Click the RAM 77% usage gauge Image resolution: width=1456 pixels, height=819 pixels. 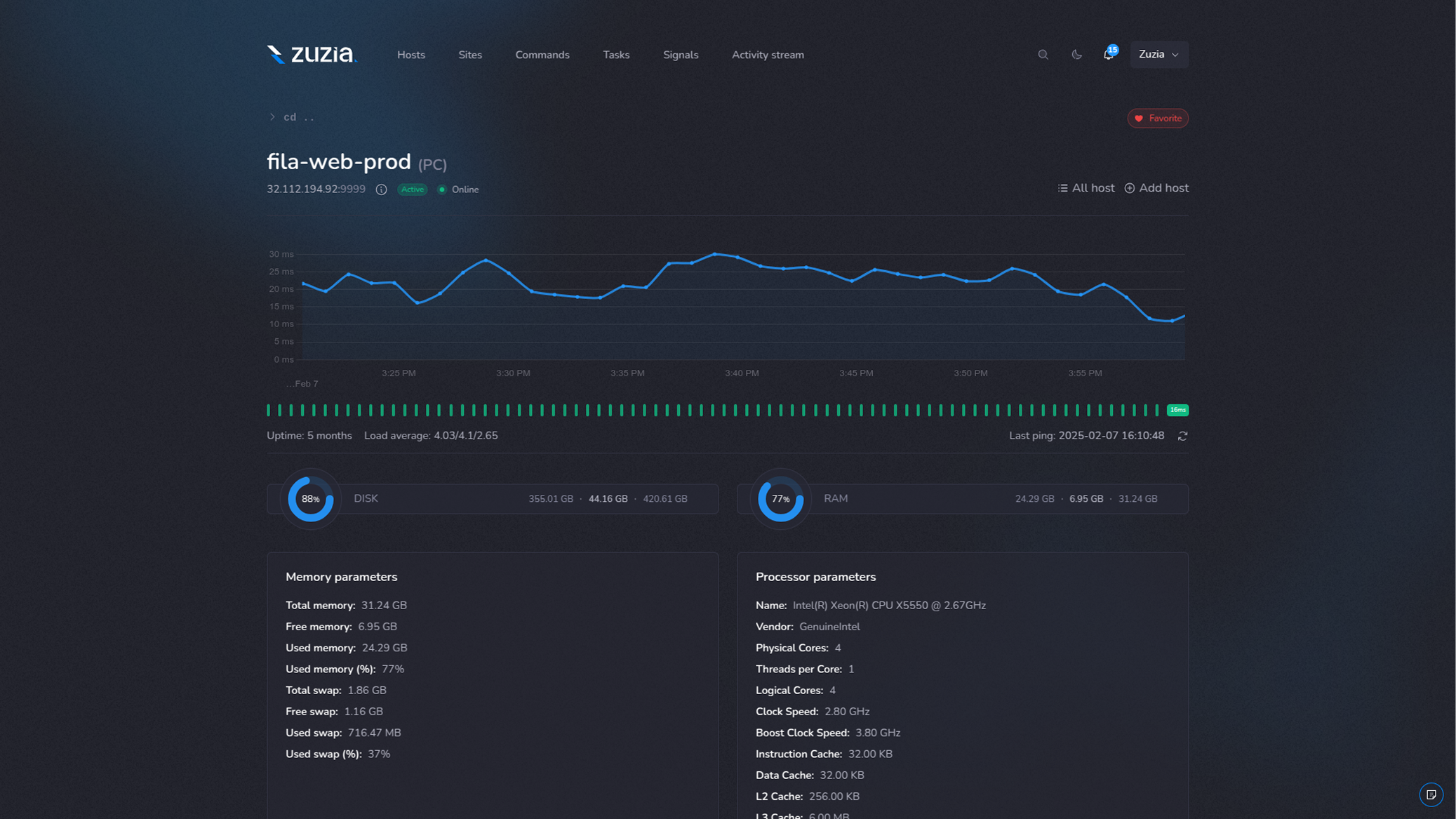tap(780, 499)
